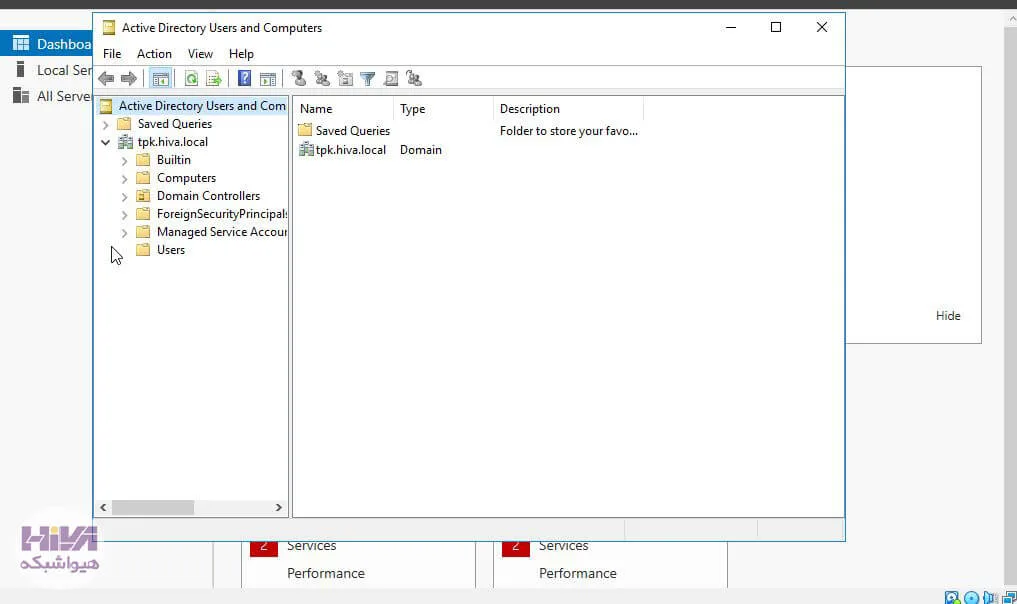Select the Active Directory Users and Computers root node
Viewport: 1017px width, 604px height.
[x=202, y=106]
